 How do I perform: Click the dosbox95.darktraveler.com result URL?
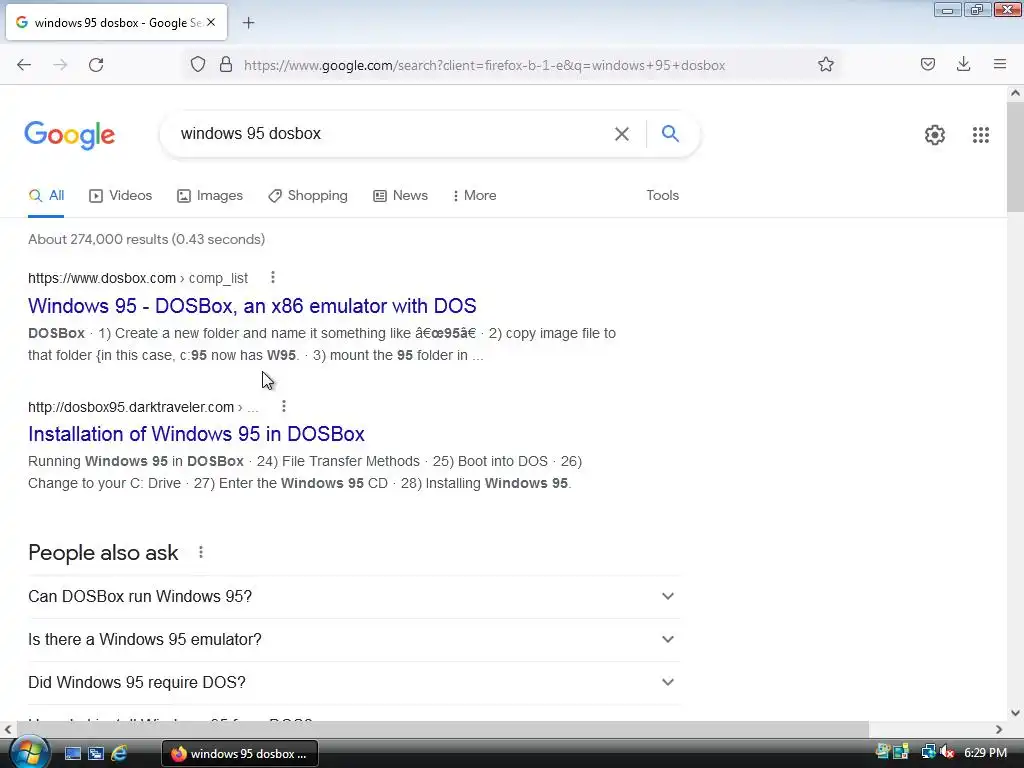(143, 407)
